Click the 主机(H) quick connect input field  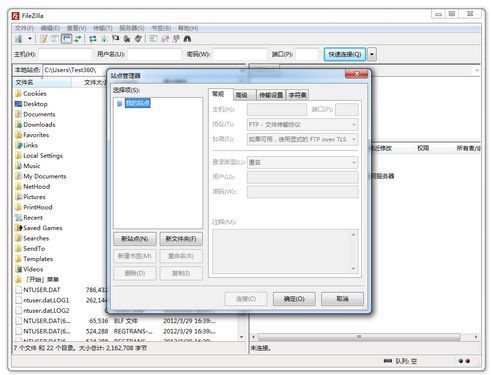65,54
